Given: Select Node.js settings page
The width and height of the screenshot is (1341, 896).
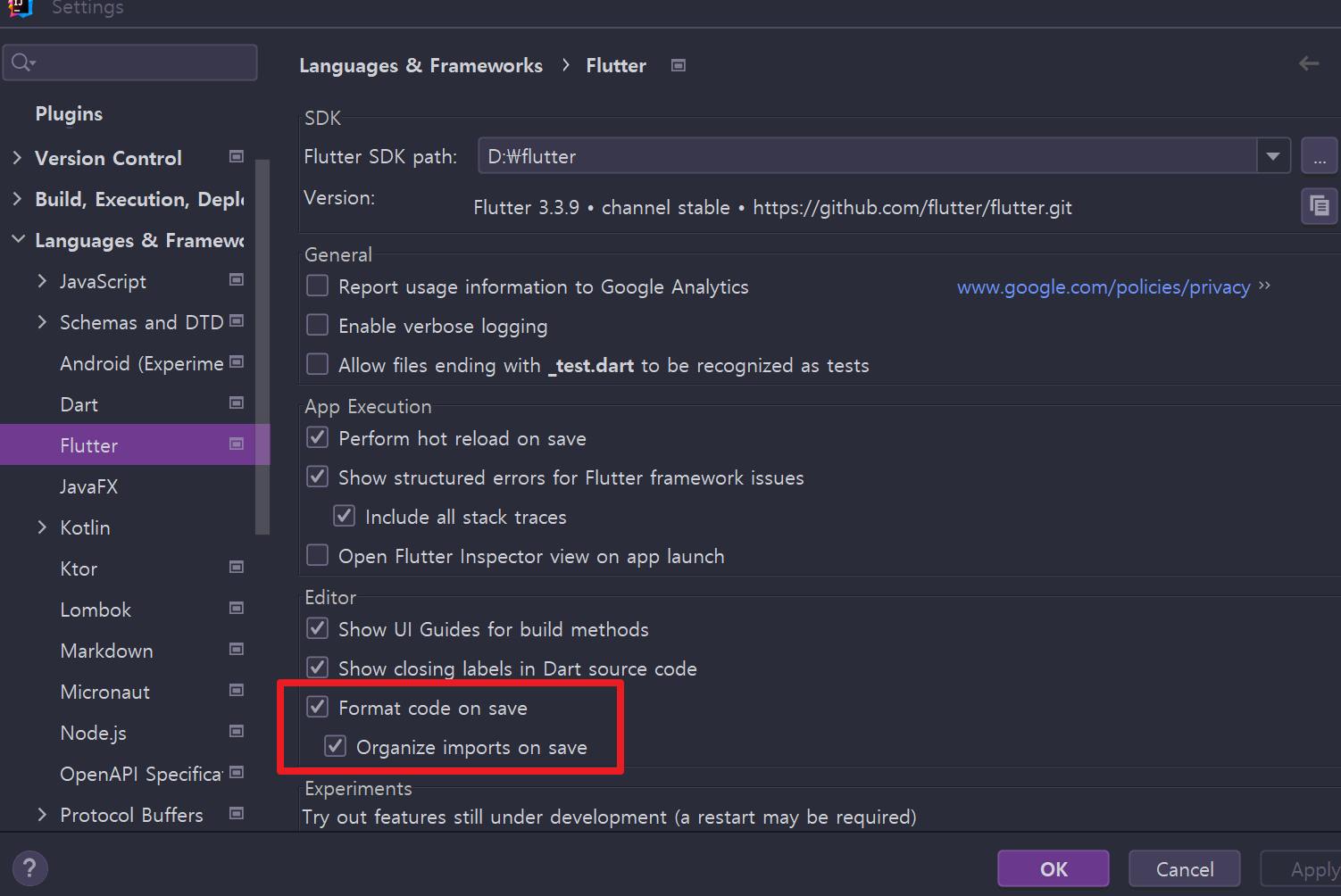Looking at the screenshot, I should (93, 733).
